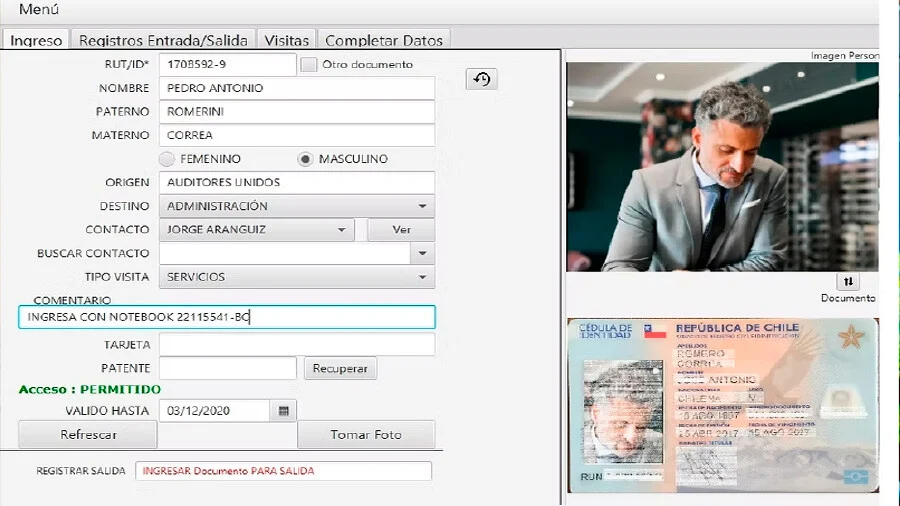The width and height of the screenshot is (900, 506).
Task: Open the BUSCAR CONTACTO combo box arrow
Action: click(423, 254)
